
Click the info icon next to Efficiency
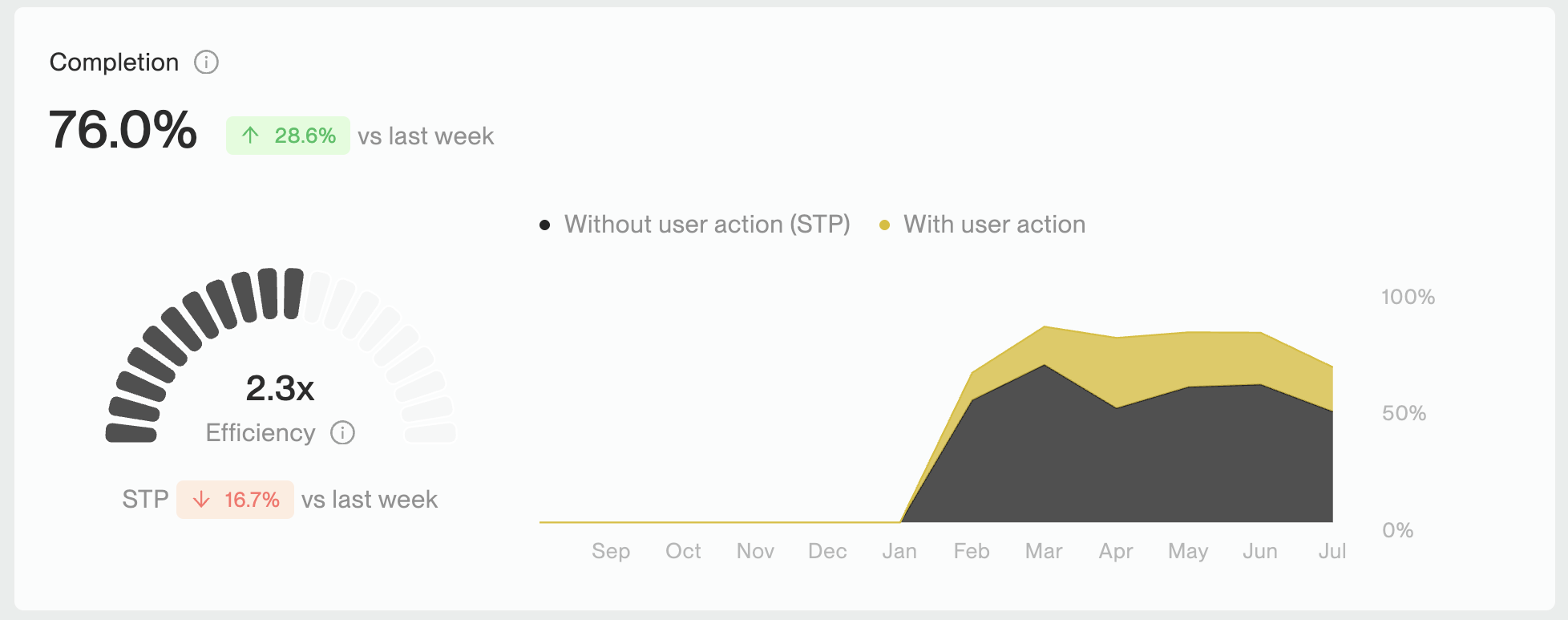coord(343,433)
